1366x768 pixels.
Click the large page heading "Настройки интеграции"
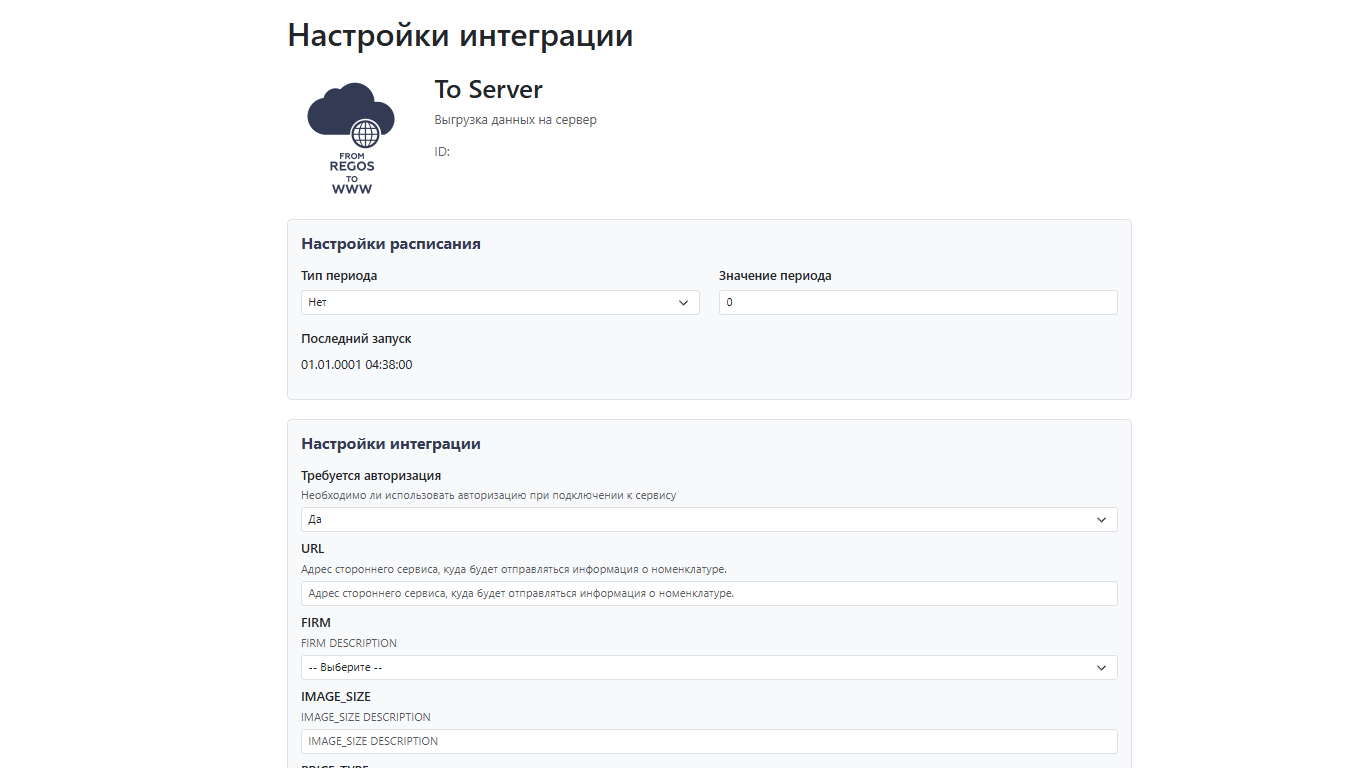pyautogui.click(x=460, y=35)
